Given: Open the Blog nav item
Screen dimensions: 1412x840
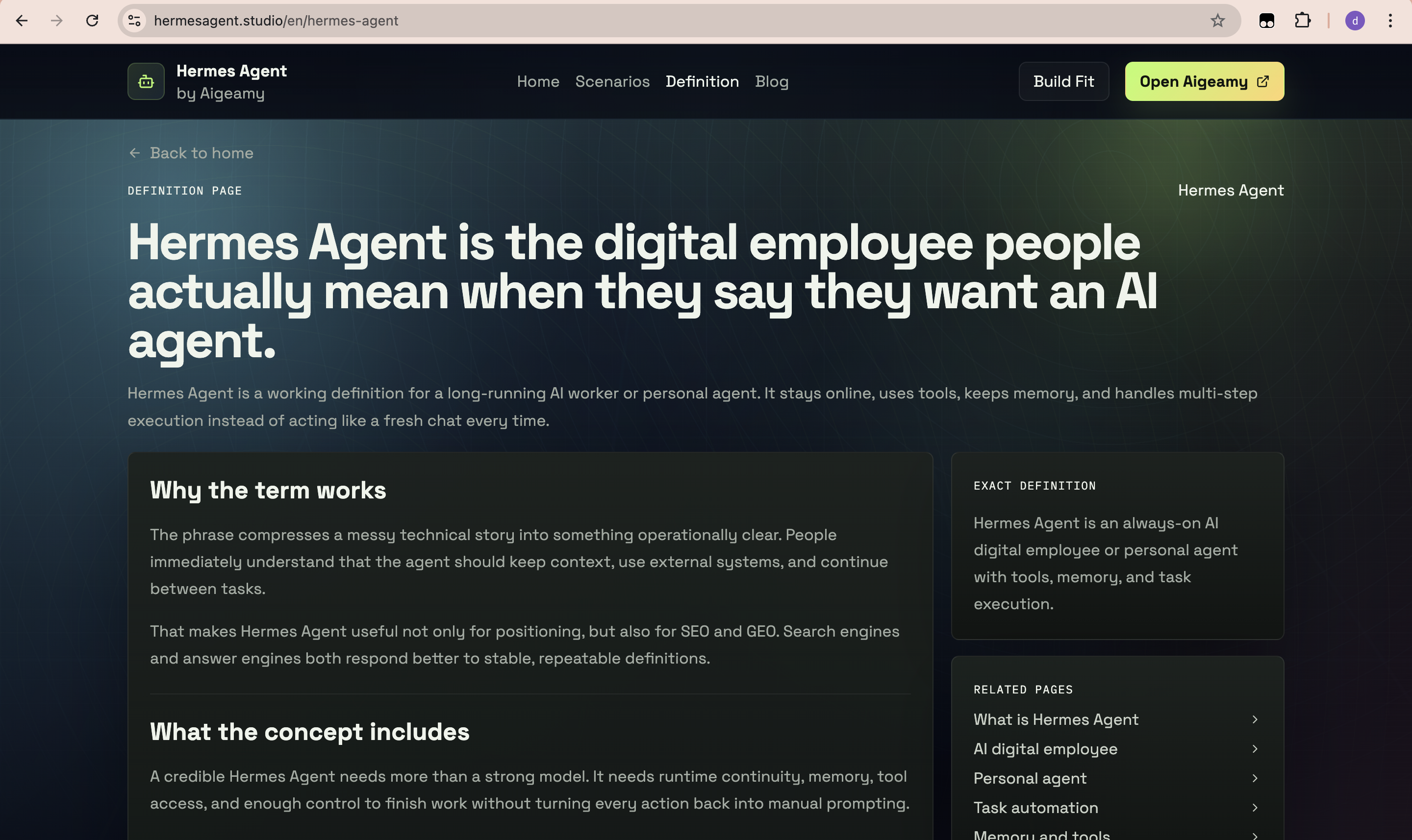Looking at the screenshot, I should click(x=771, y=81).
